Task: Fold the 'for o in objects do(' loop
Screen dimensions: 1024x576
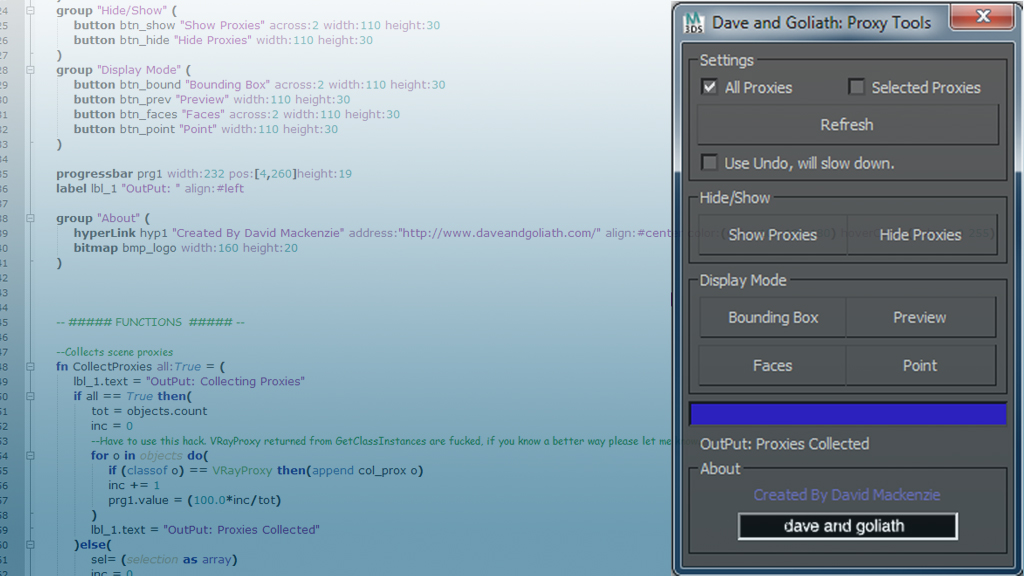Action: pyautogui.click(x=30, y=456)
